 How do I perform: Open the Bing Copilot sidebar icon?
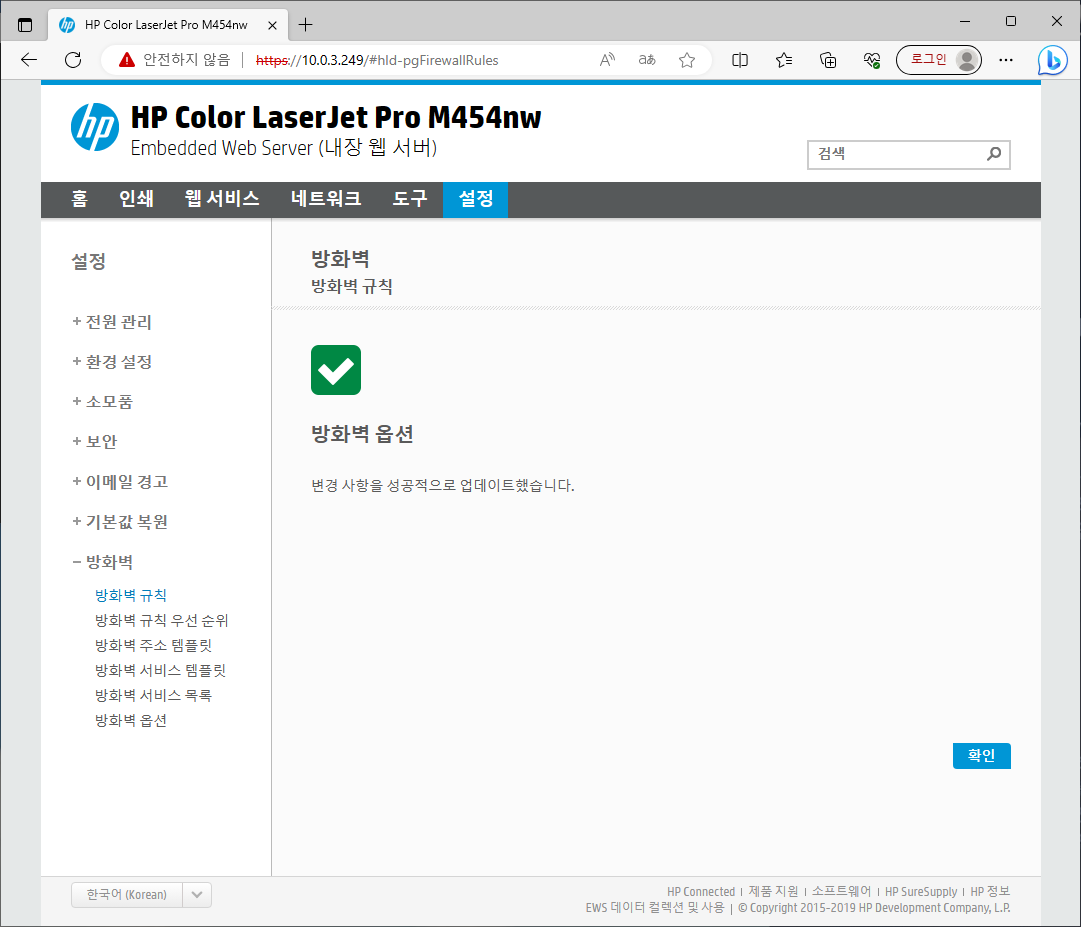click(1053, 60)
